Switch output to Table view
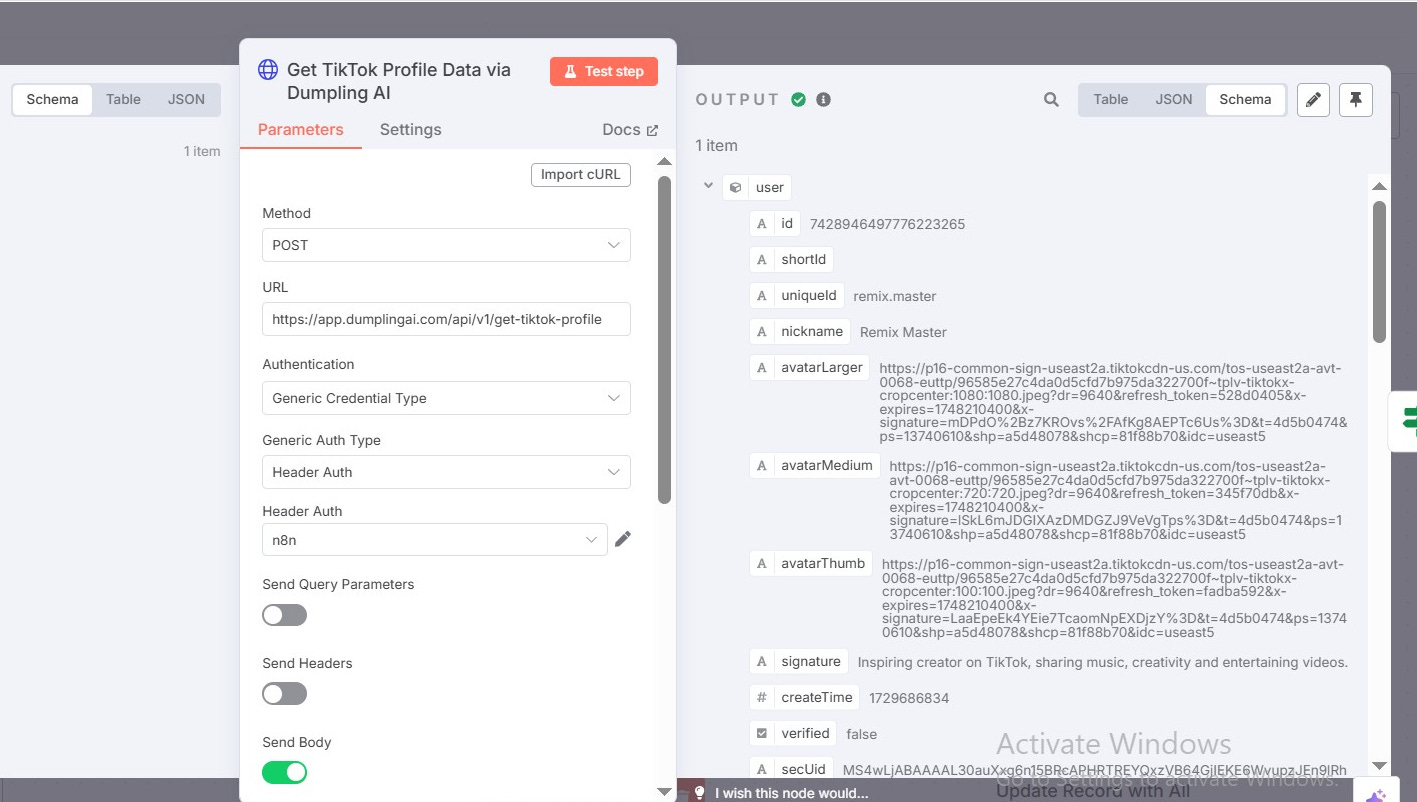The width and height of the screenshot is (1417, 802). [1110, 99]
